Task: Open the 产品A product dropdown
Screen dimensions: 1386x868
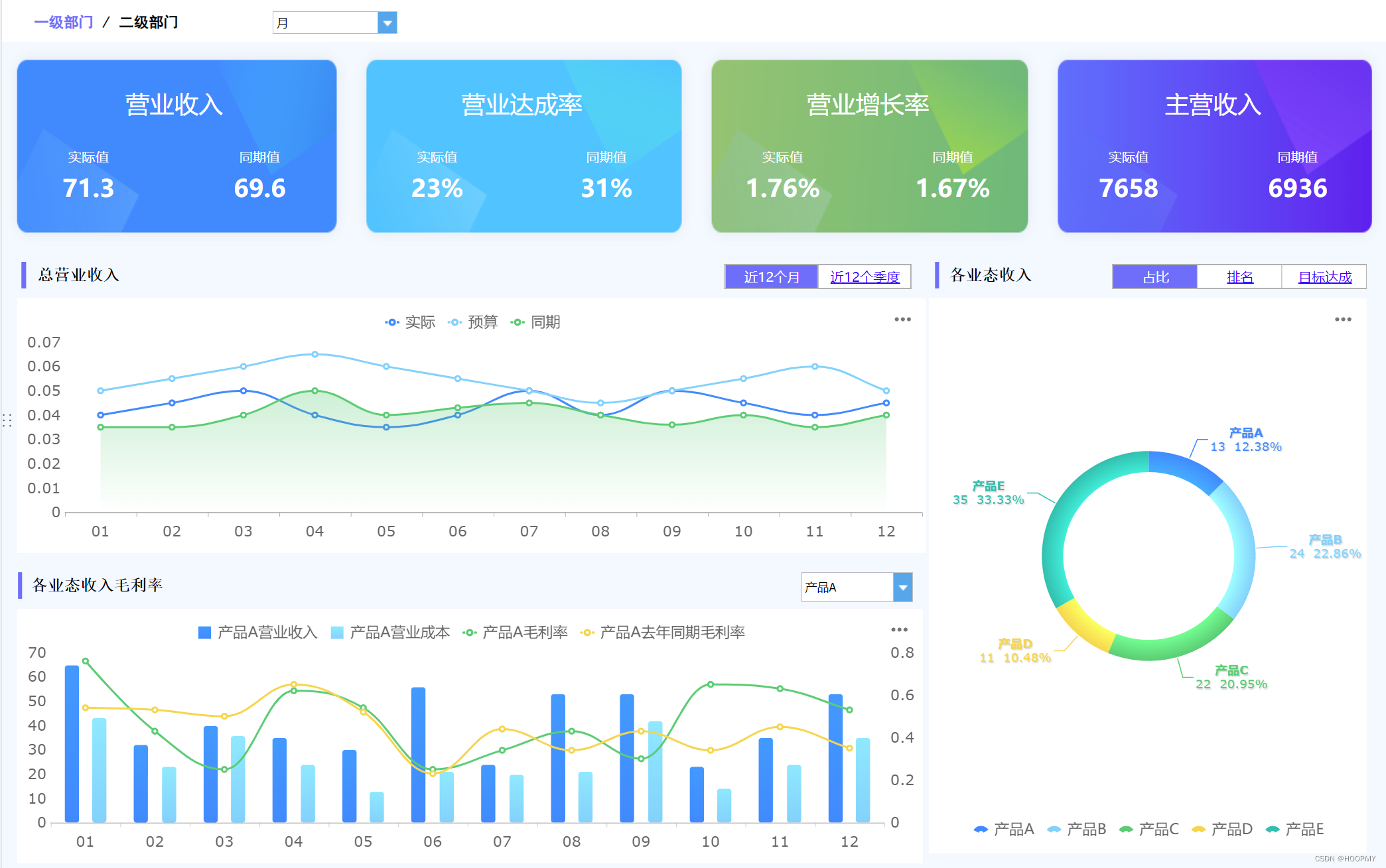Action: [x=902, y=588]
